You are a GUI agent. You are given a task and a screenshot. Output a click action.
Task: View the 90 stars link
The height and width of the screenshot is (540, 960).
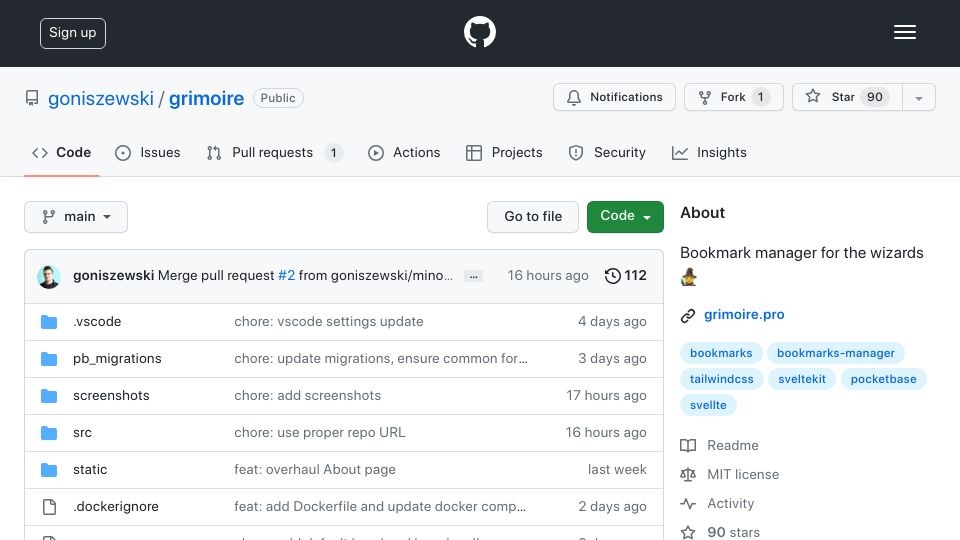[720, 533]
